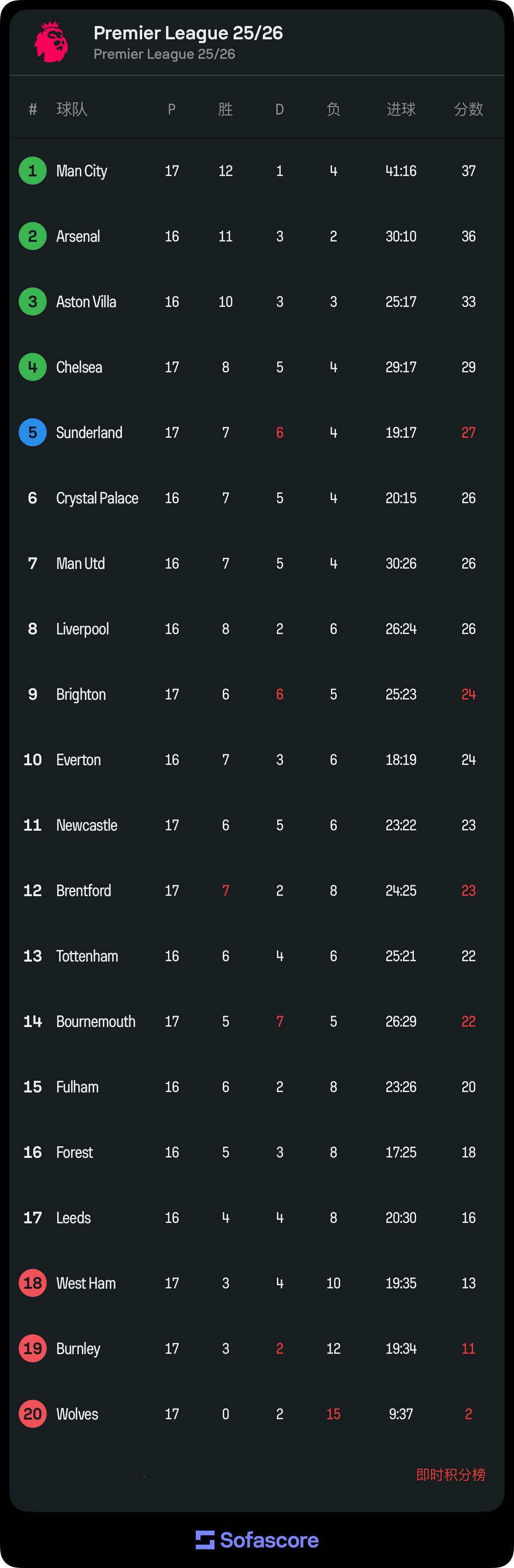The height and width of the screenshot is (1568, 514).
Task: Open the Liverpool team row
Action: [83, 629]
